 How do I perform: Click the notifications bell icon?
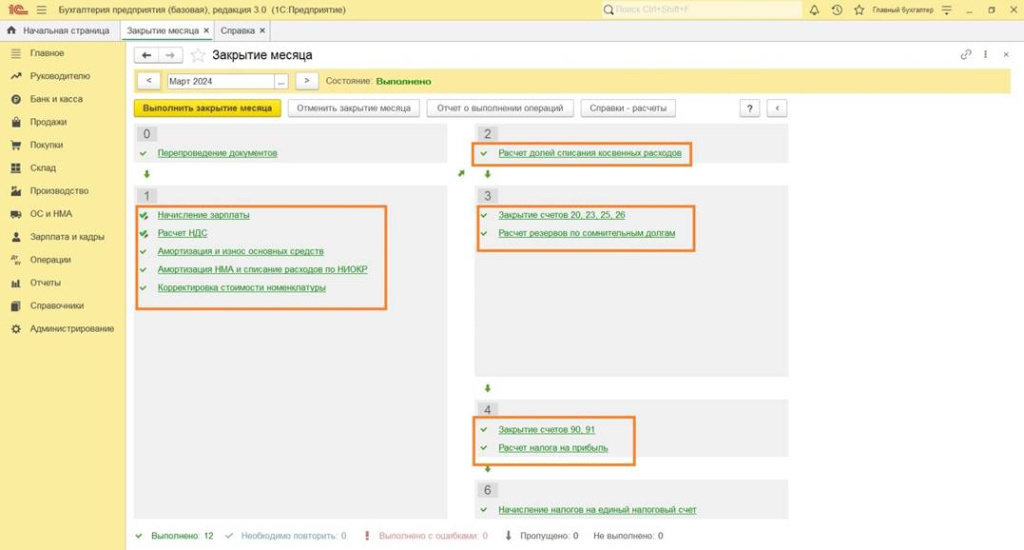[x=813, y=10]
